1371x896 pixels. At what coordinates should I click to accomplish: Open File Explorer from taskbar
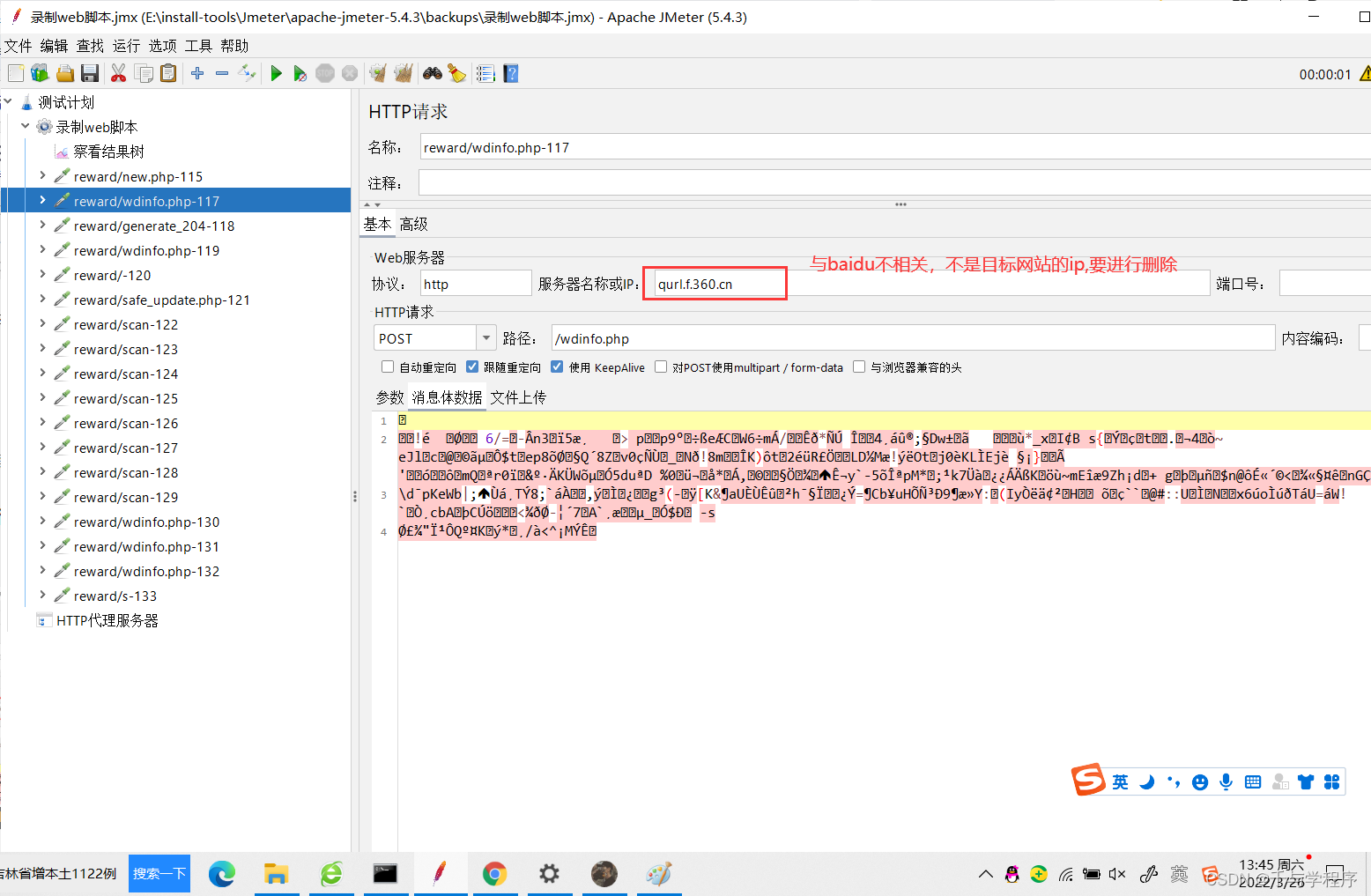(x=277, y=873)
